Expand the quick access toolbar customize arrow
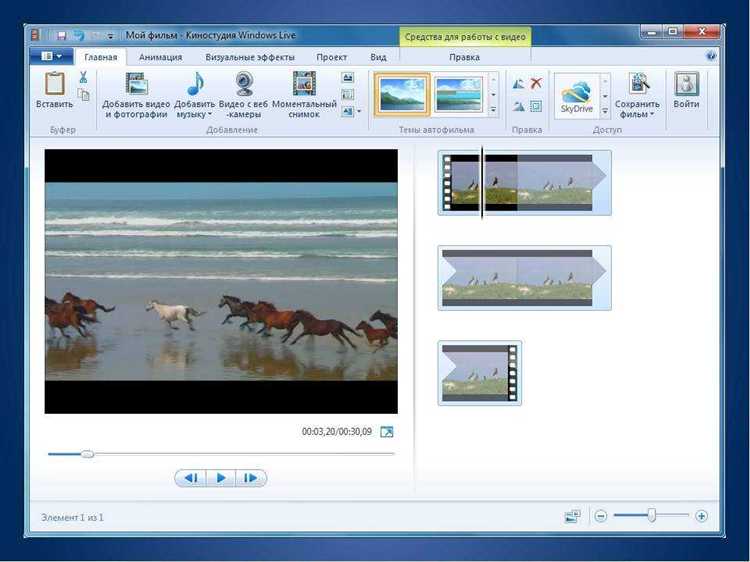Screen dimensions: 750x562 pos(110,36)
